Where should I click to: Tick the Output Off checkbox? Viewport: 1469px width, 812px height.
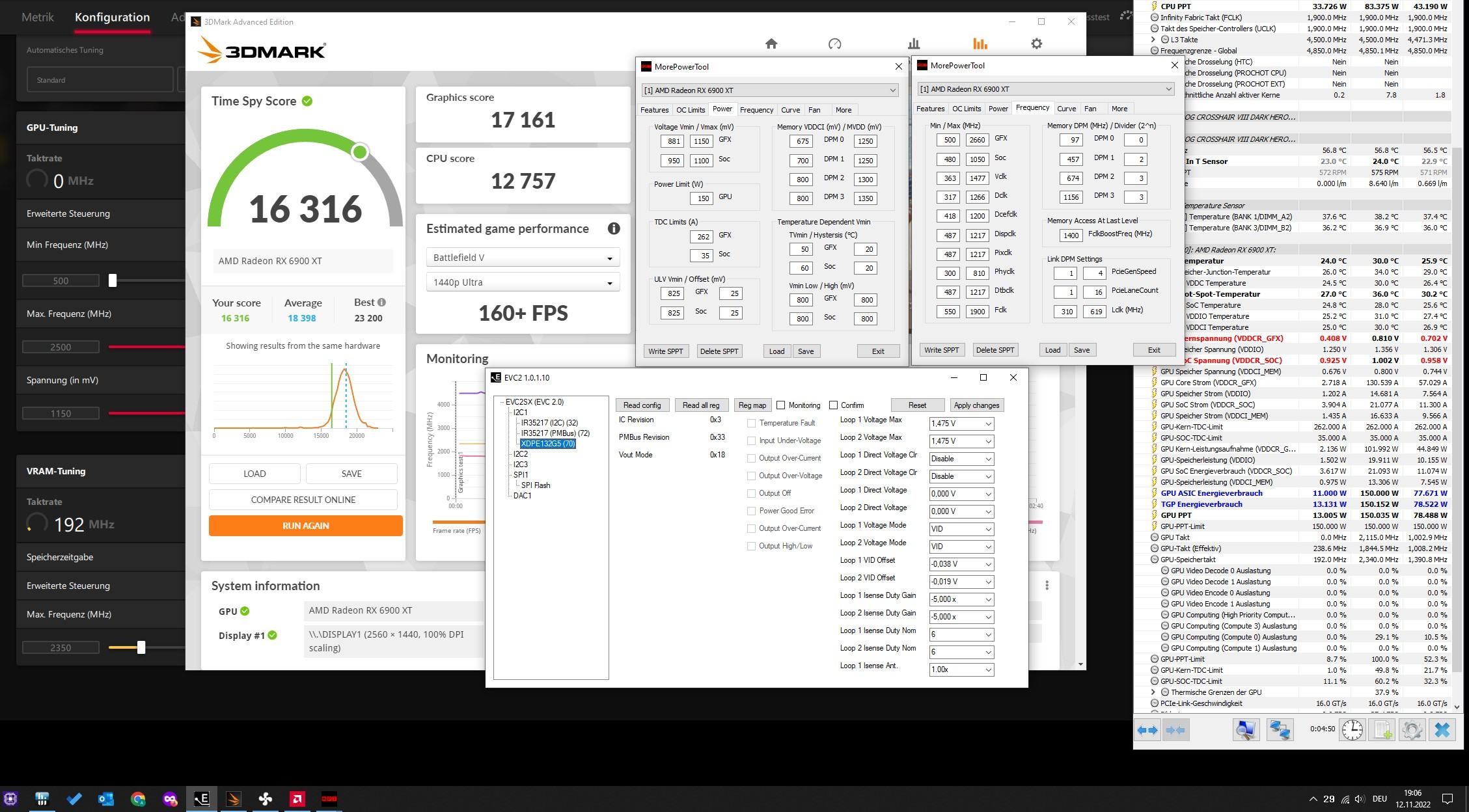coord(751,493)
